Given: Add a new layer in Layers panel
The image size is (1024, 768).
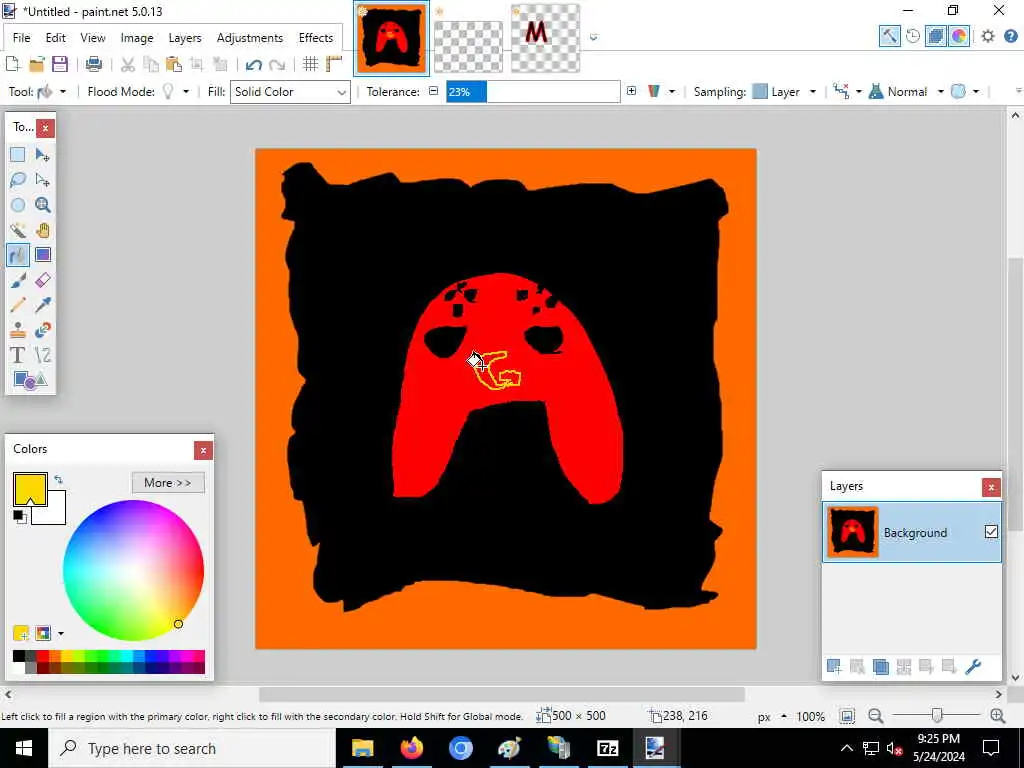Looking at the screenshot, I should click(834, 666).
